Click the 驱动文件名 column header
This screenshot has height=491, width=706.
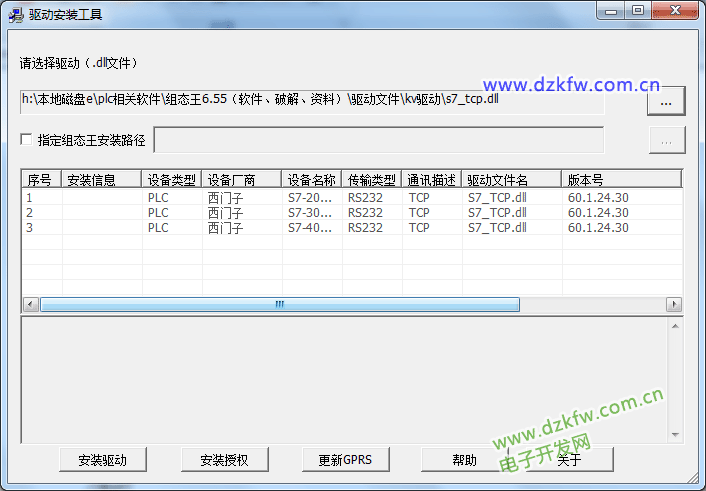[x=511, y=180]
